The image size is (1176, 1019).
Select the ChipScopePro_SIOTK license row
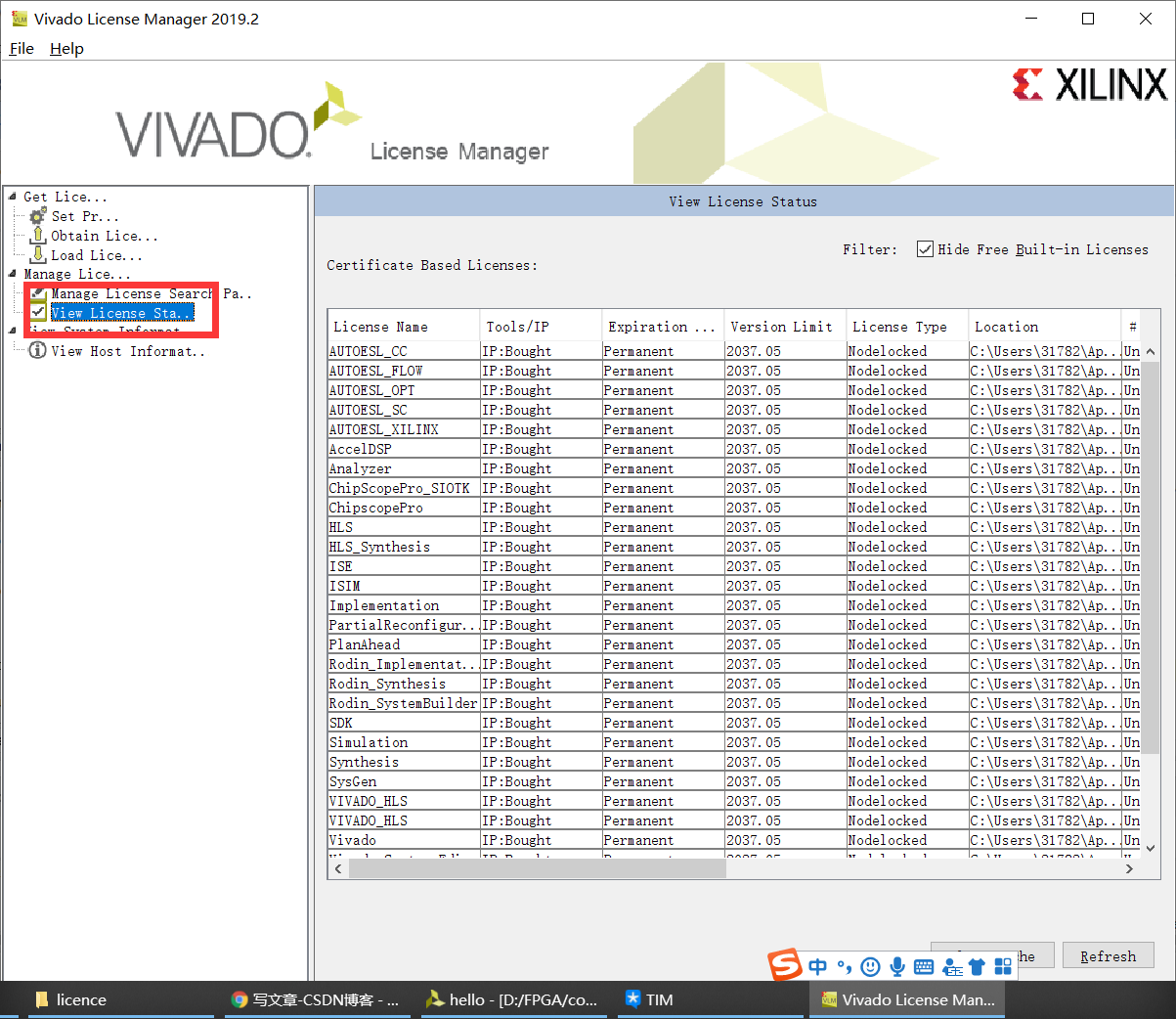click(734, 488)
